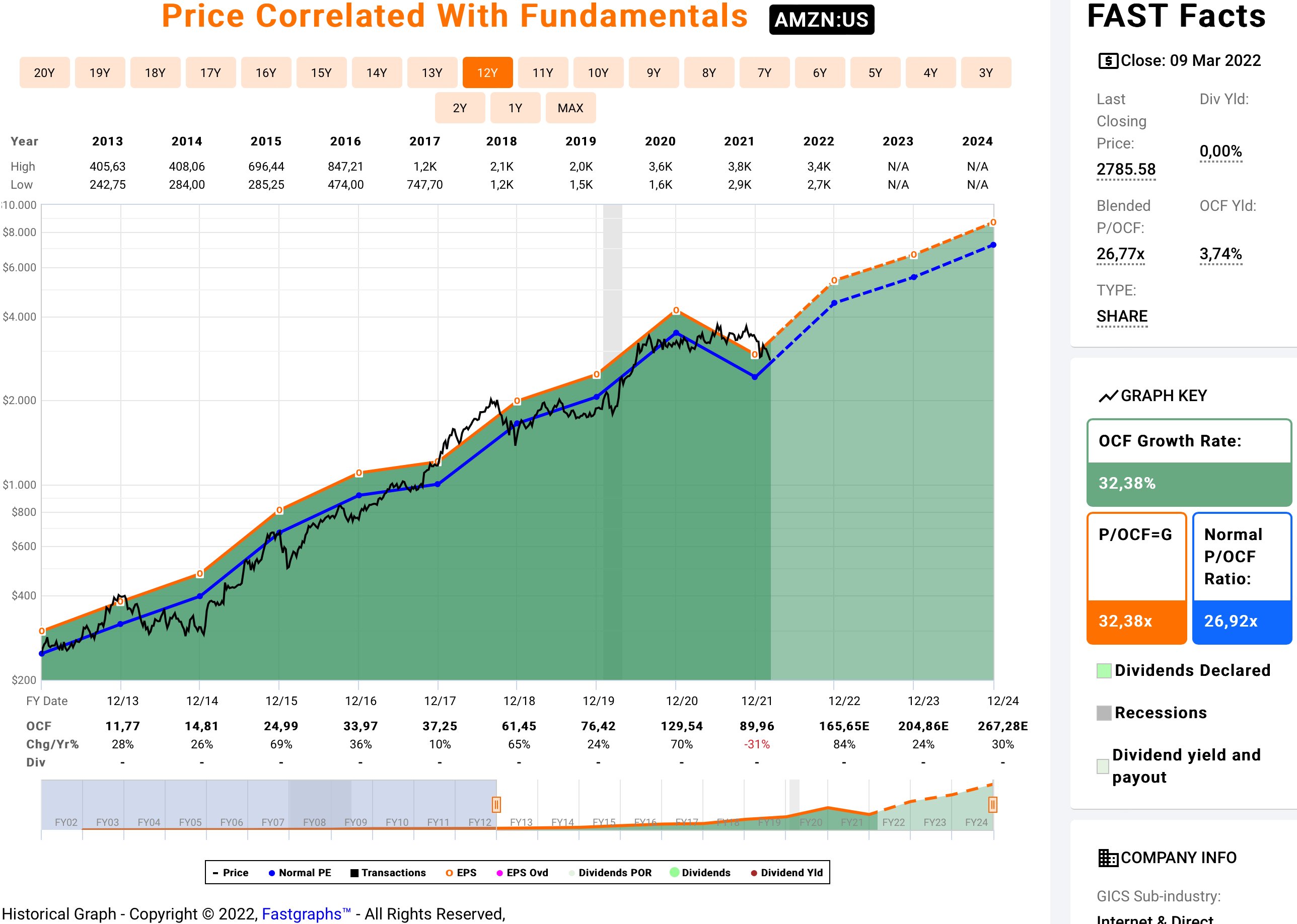Image resolution: width=1297 pixels, height=924 pixels.
Task: Click the SHARE type underlined value
Action: 1122,317
